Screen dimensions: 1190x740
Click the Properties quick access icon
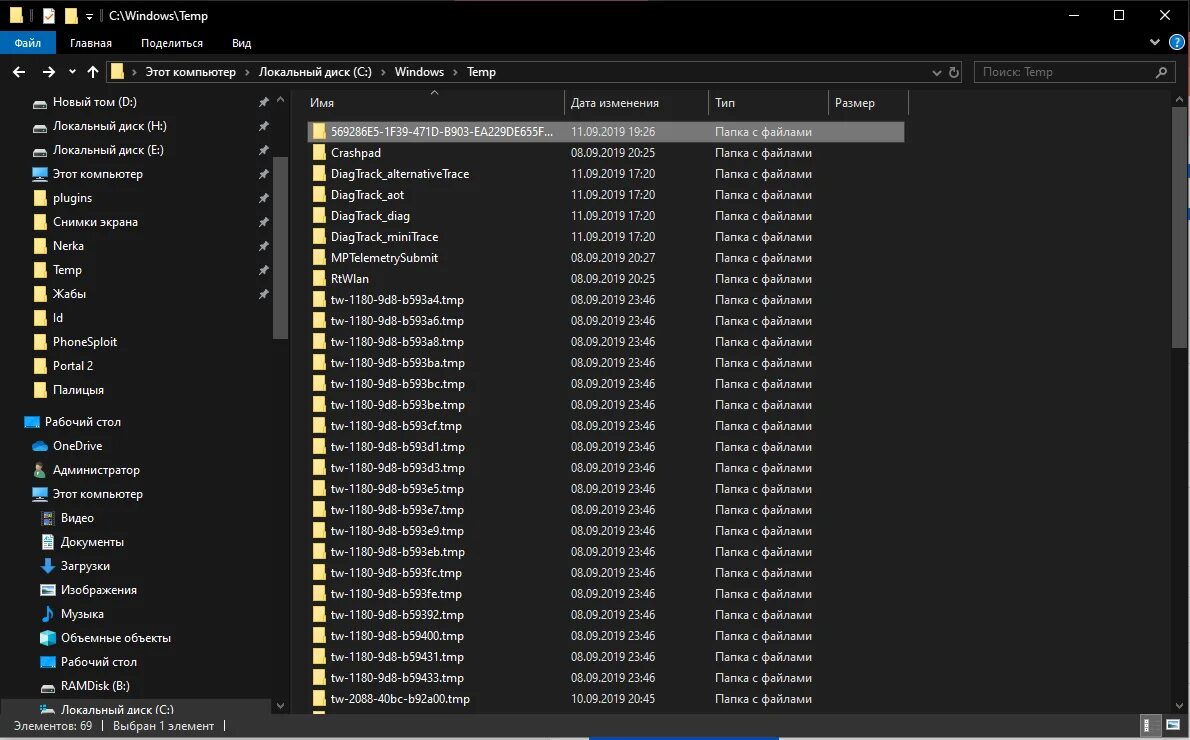[49, 15]
